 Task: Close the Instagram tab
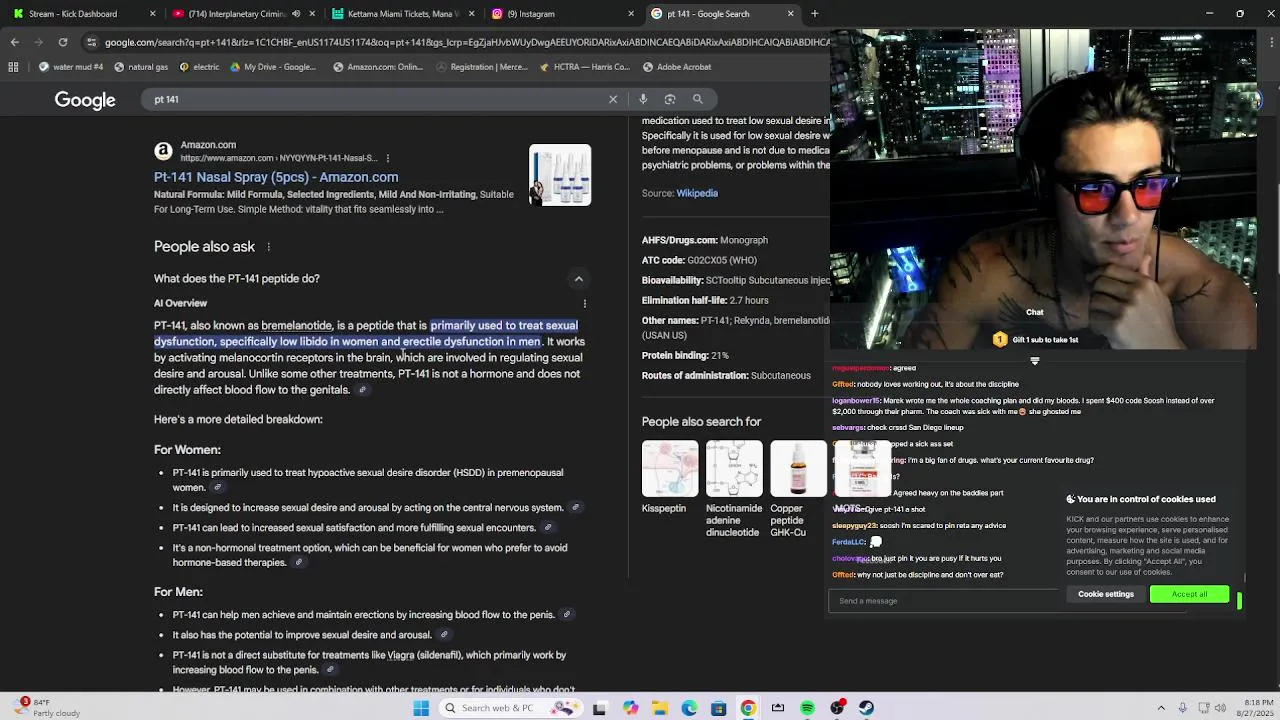click(x=631, y=14)
